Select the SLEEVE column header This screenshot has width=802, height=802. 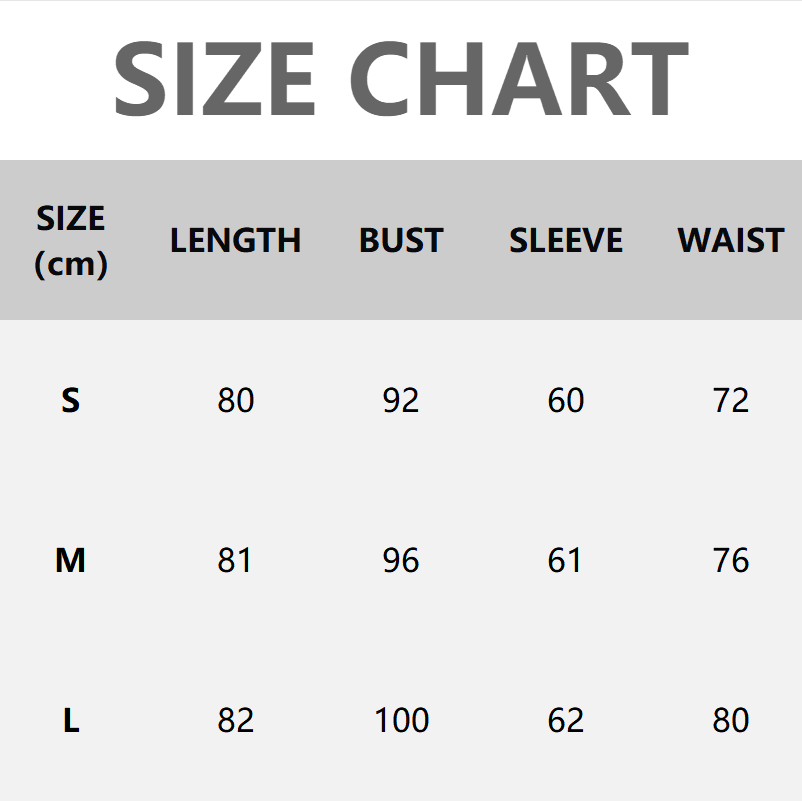[566, 241]
